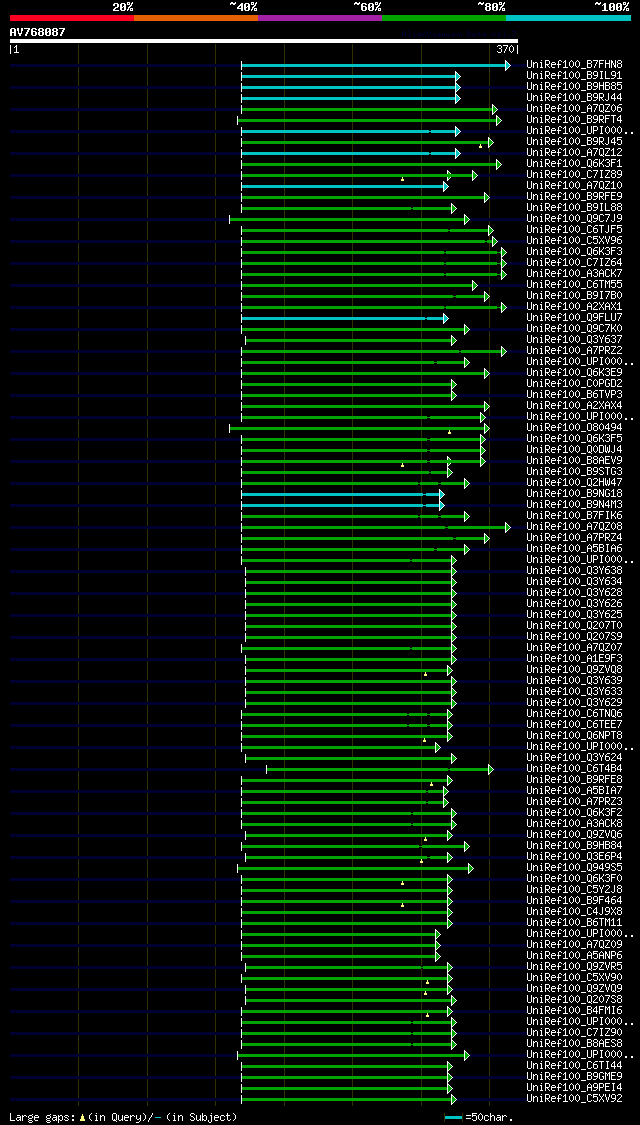Open hit UniRef100_A5BIA6

pyautogui.click(x=574, y=549)
